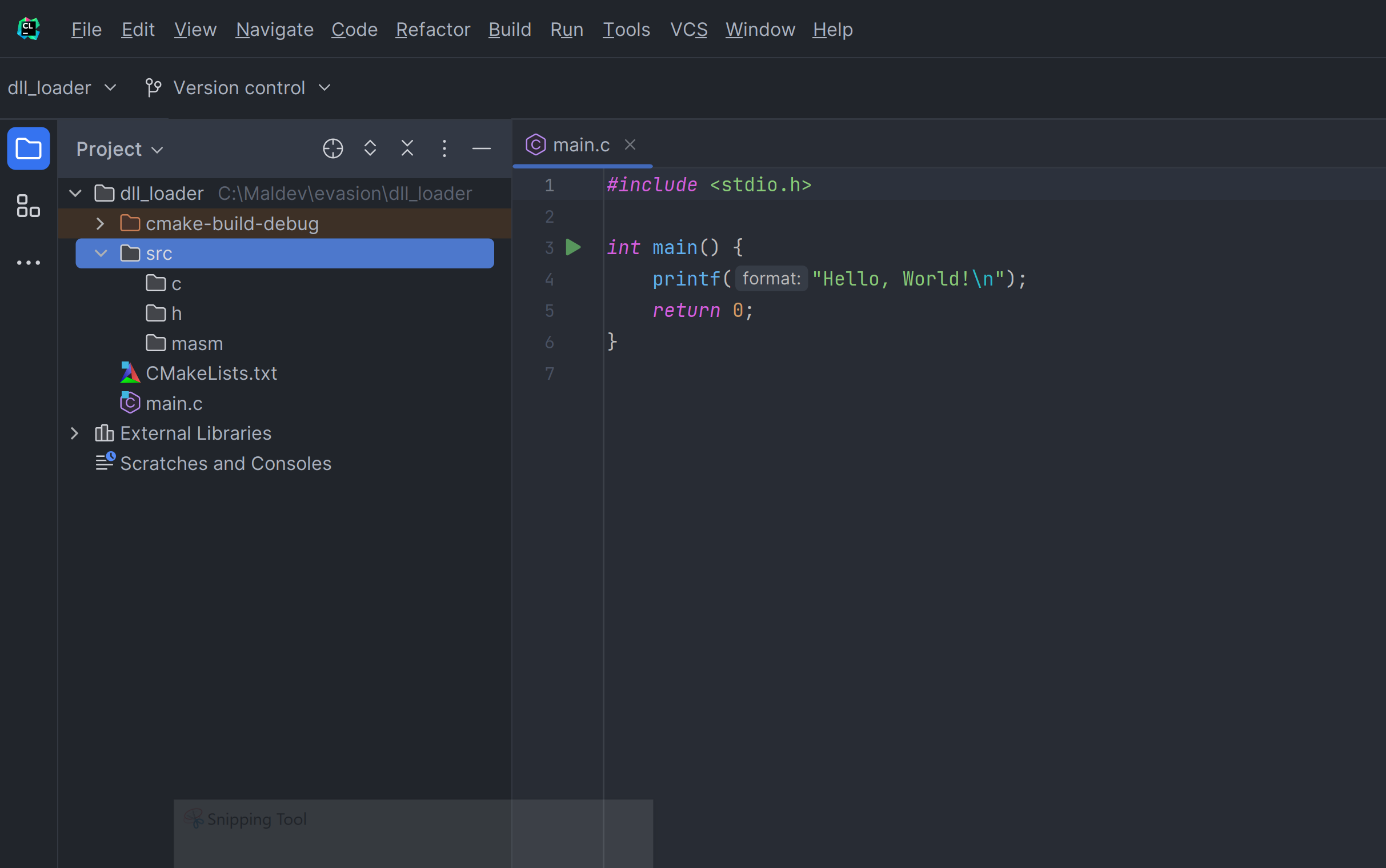Close the main.c editor tab
The image size is (1386, 868).
click(x=629, y=144)
